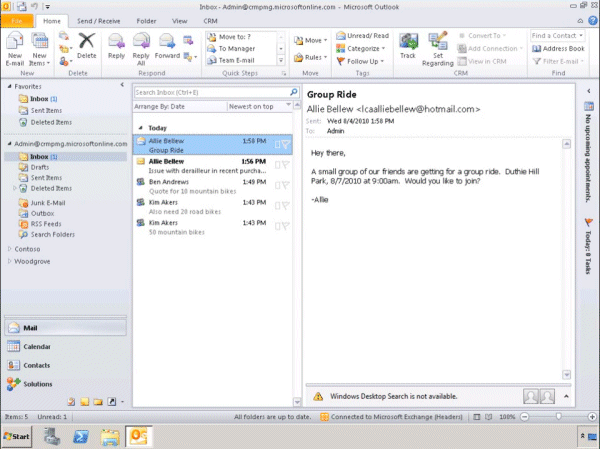Open Outlook Help icon

point(592,21)
